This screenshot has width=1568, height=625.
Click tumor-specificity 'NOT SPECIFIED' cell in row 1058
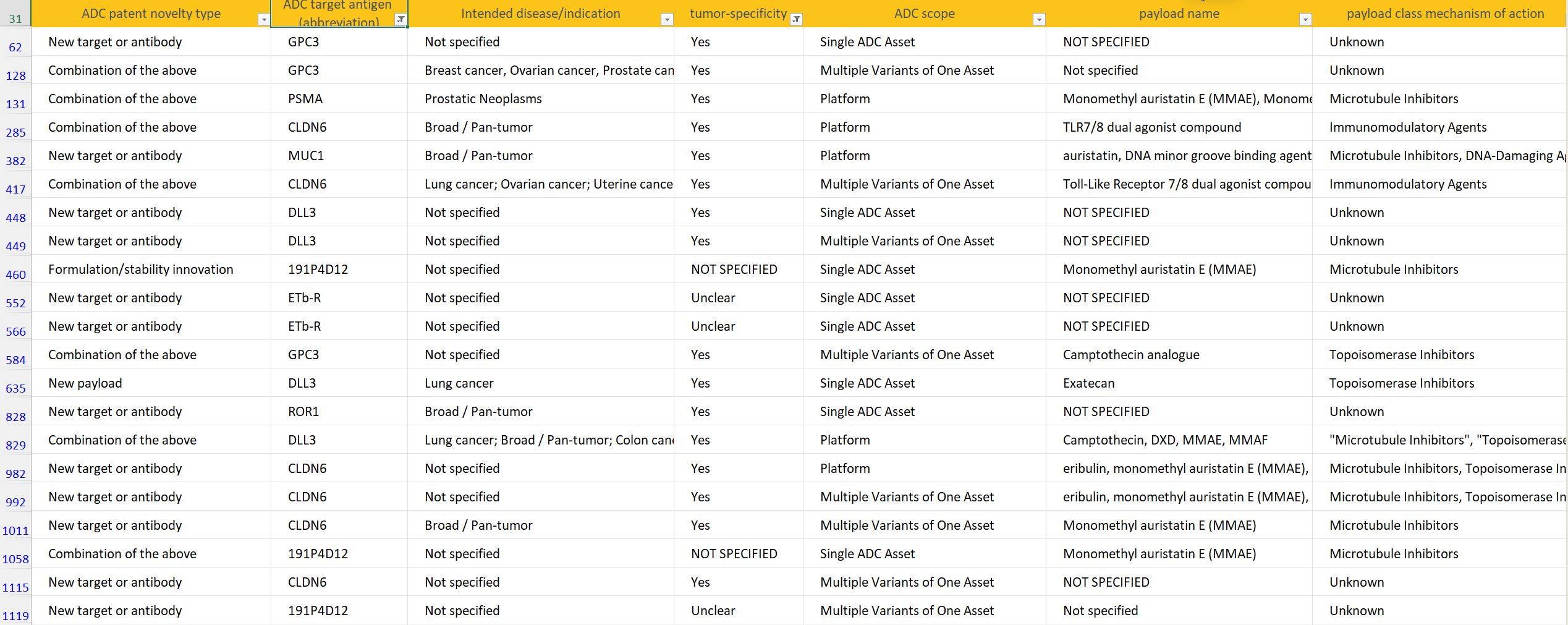(739, 553)
